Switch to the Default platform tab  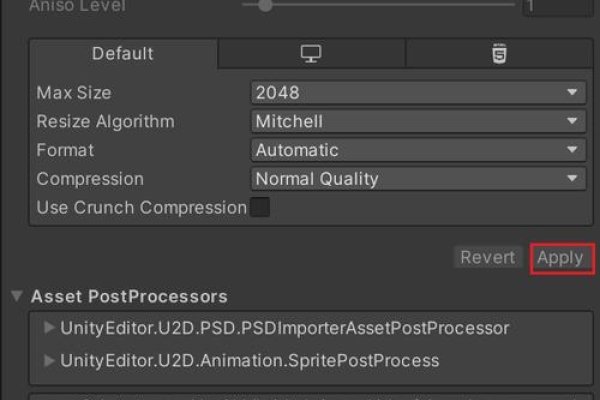coord(122,54)
